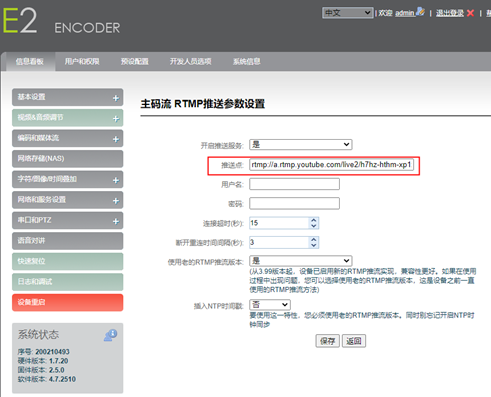Click the 用户名 input field
The height and width of the screenshot is (397, 491).
click(294, 184)
